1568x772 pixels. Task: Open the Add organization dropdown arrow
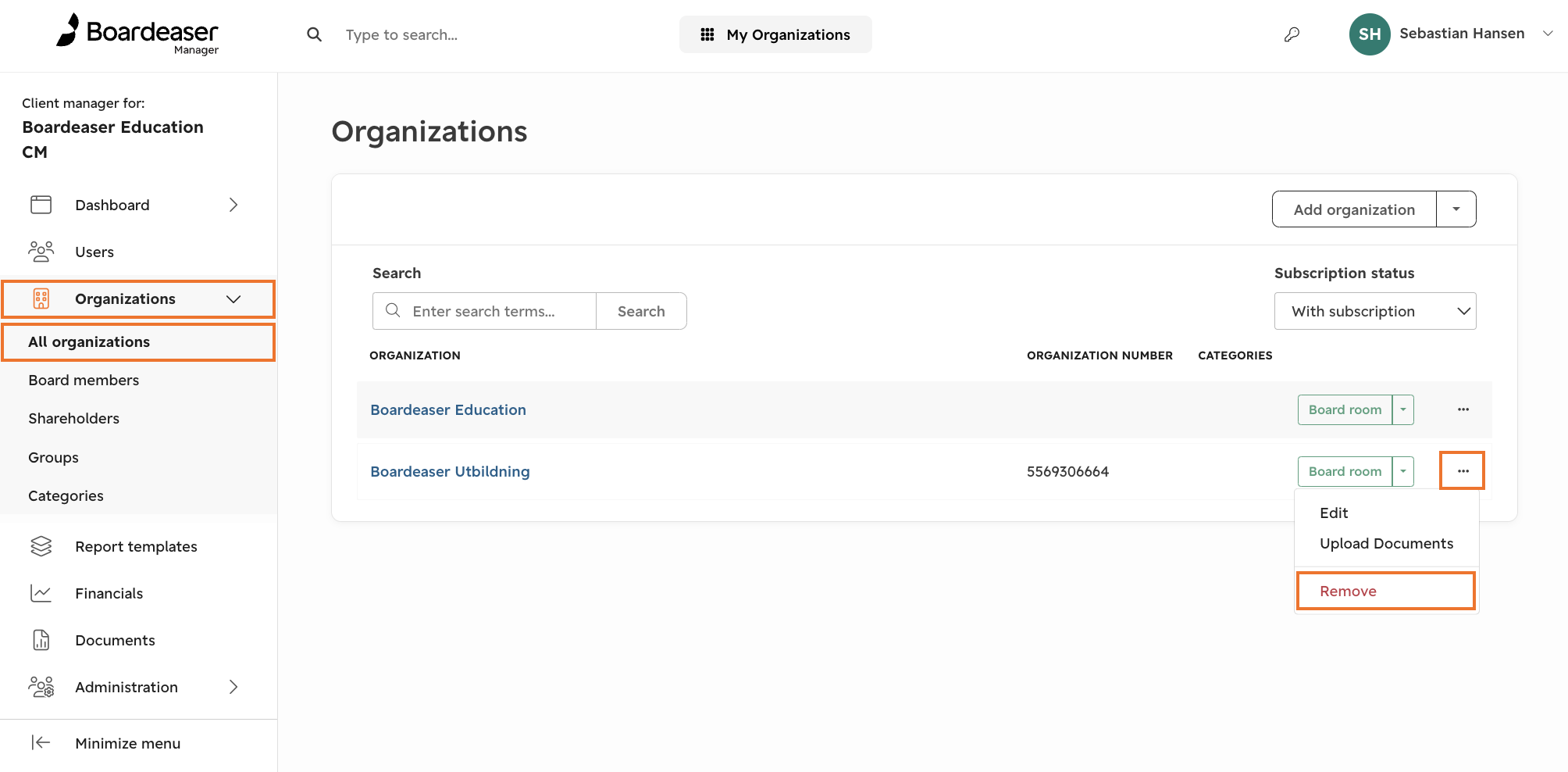pyautogui.click(x=1456, y=209)
